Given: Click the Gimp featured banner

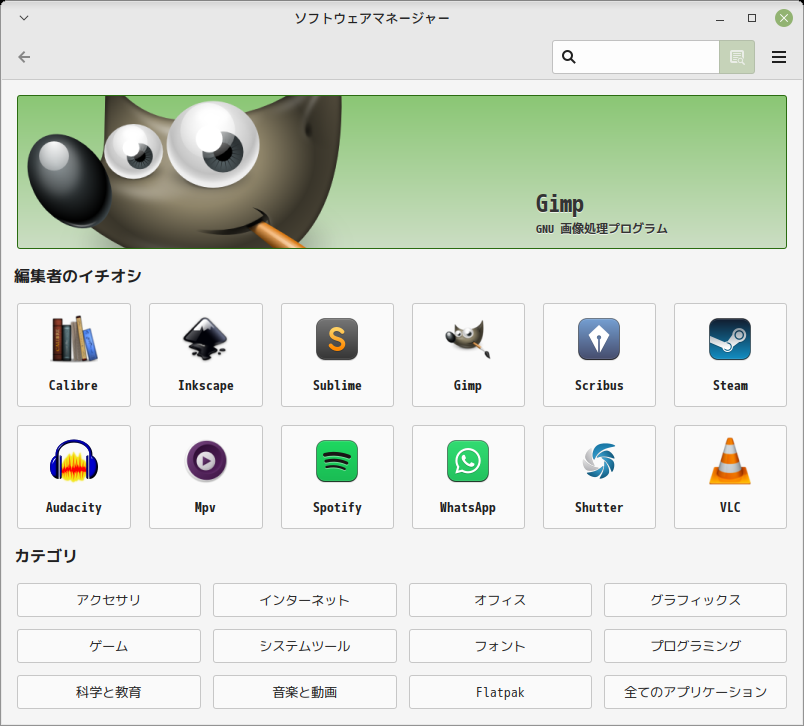Looking at the screenshot, I should click(402, 172).
